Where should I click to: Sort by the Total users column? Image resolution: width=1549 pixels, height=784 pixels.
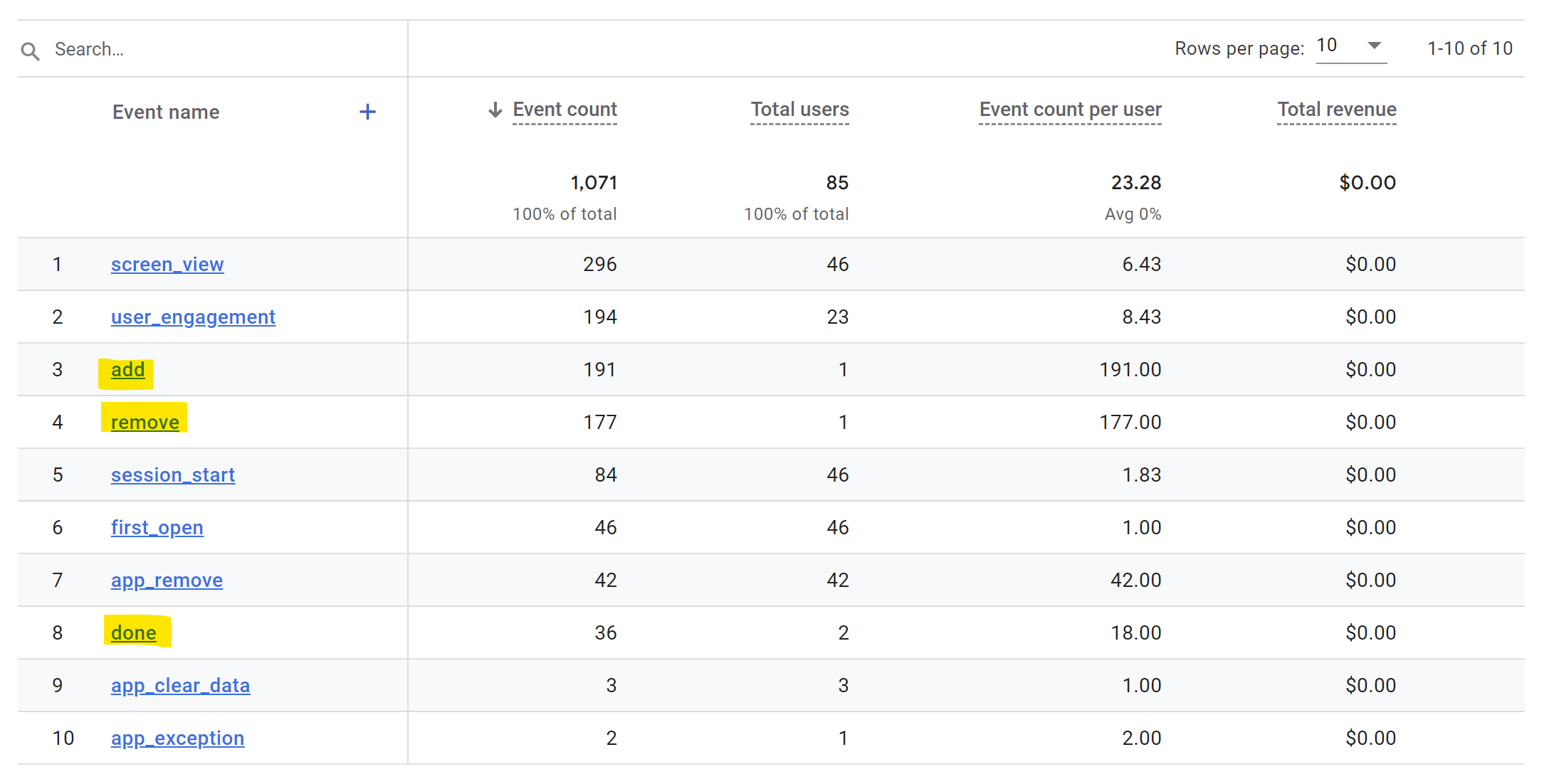(x=799, y=110)
